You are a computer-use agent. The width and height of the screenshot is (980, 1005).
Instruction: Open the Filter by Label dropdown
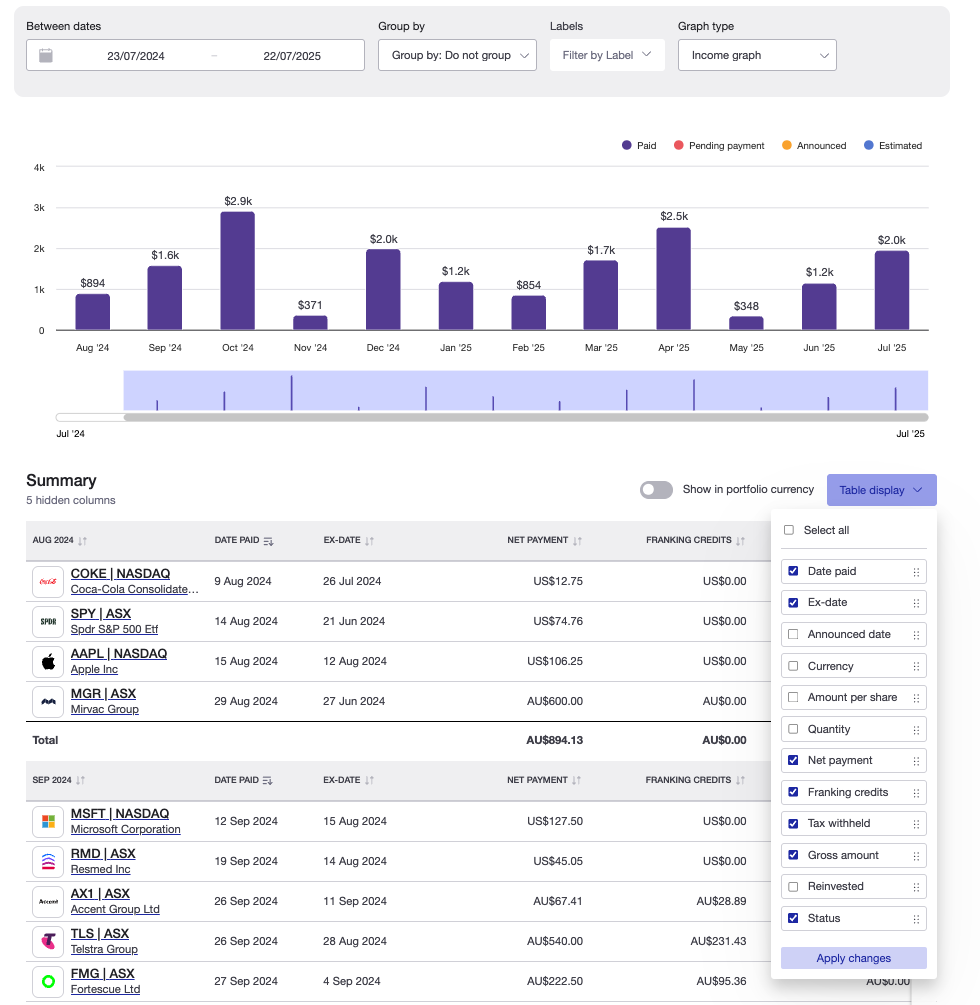point(607,55)
